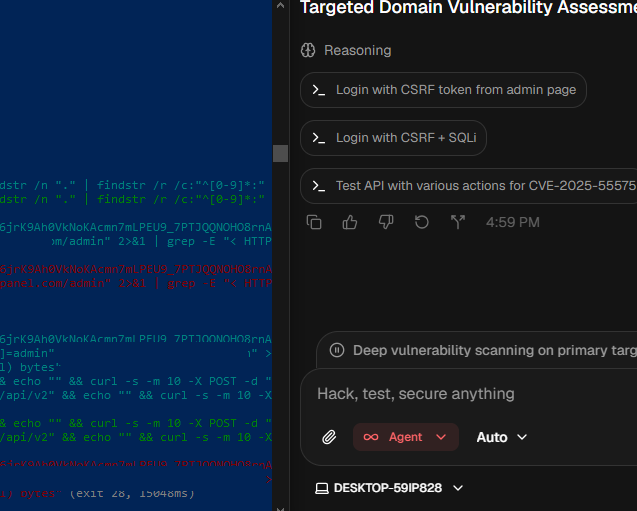Open the Agent mode dropdown
Viewport: 637px width, 511px height.
[406, 437]
